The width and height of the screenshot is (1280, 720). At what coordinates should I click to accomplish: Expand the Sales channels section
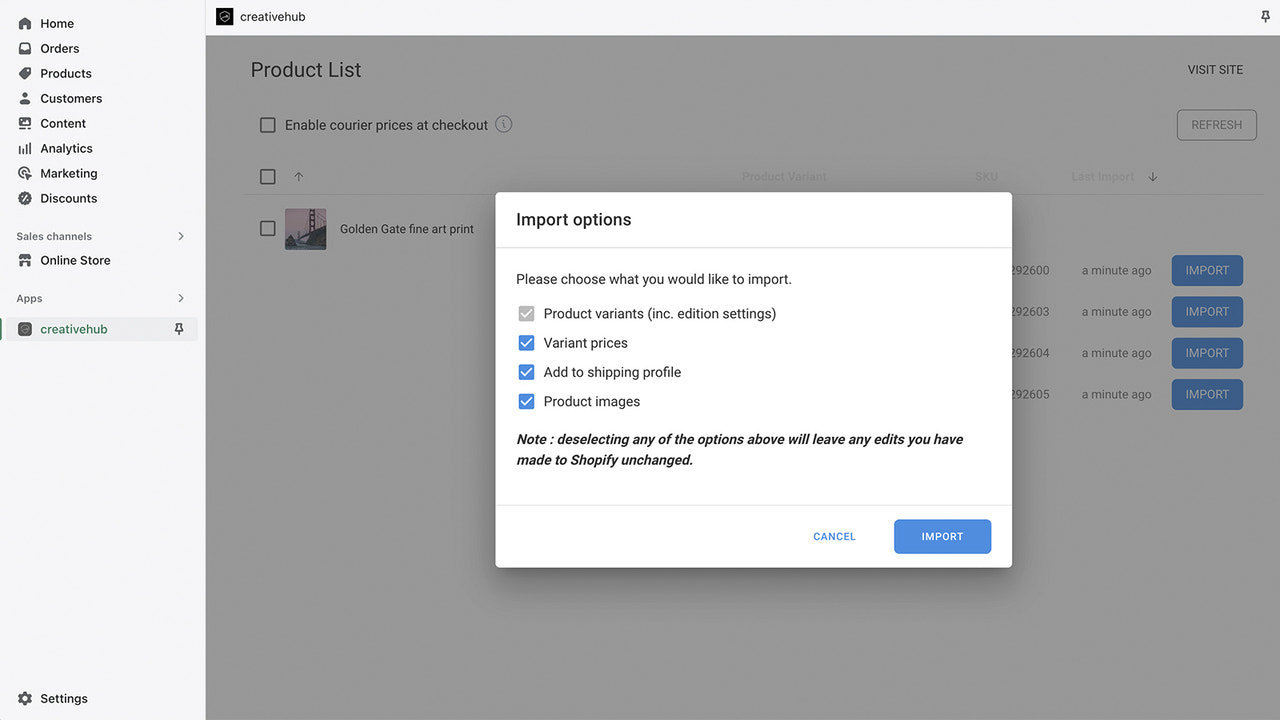[181, 236]
